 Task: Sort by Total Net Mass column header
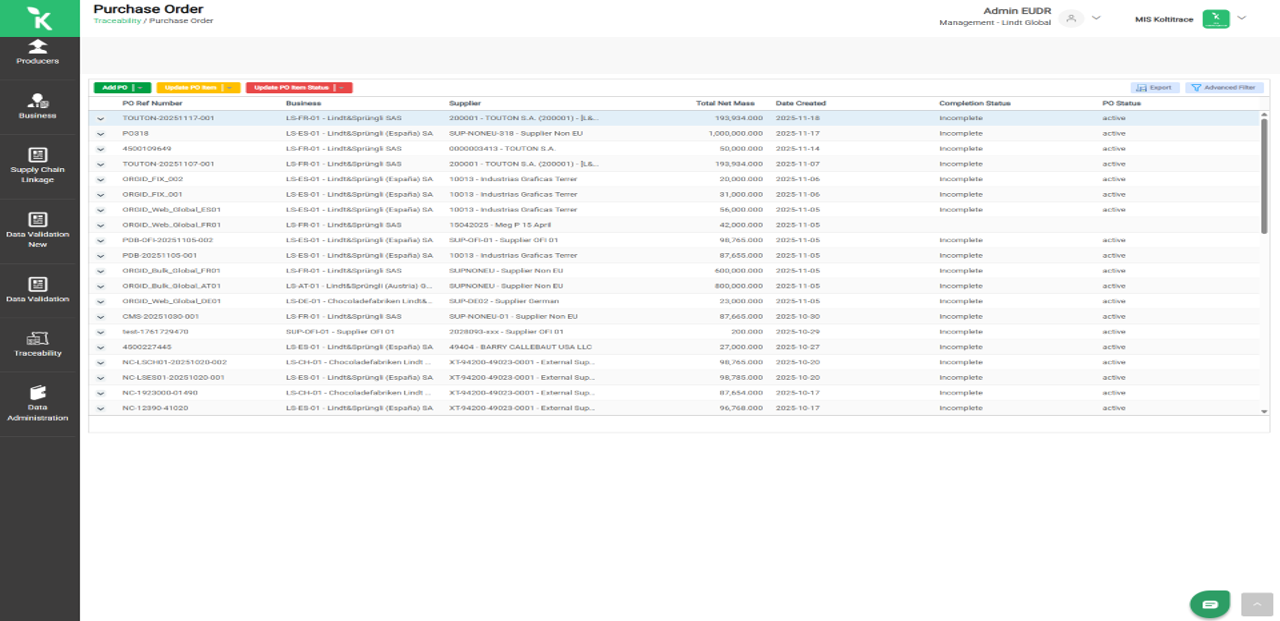pos(725,103)
